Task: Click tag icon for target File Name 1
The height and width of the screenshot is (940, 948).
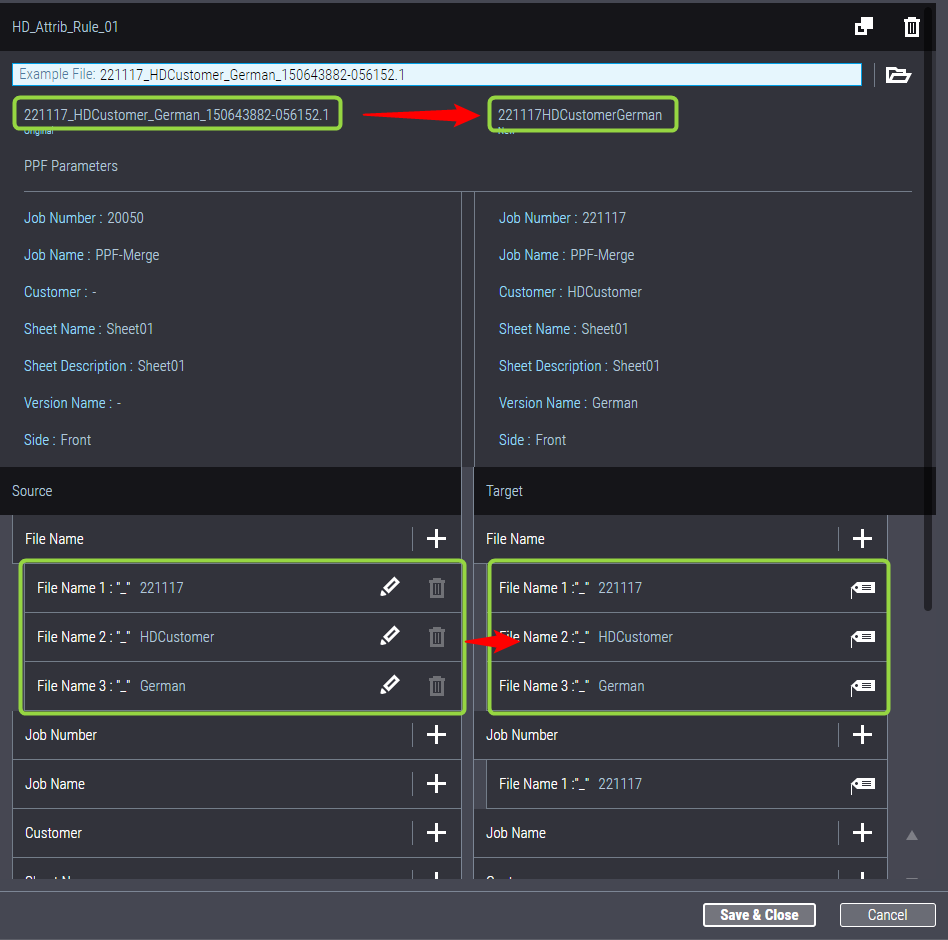Action: 862,588
